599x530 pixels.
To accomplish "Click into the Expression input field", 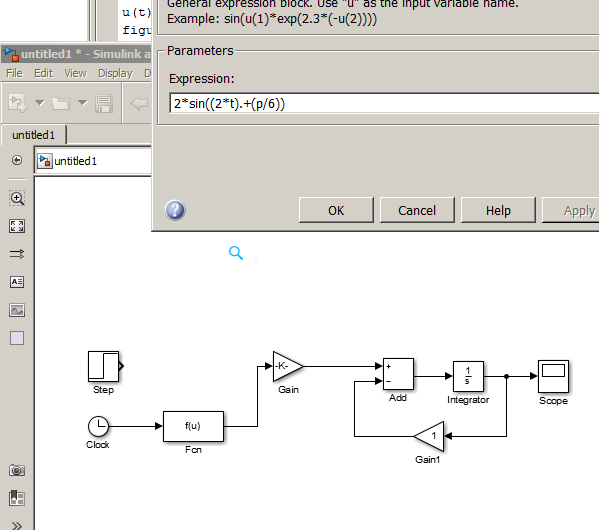I will coord(384,103).
